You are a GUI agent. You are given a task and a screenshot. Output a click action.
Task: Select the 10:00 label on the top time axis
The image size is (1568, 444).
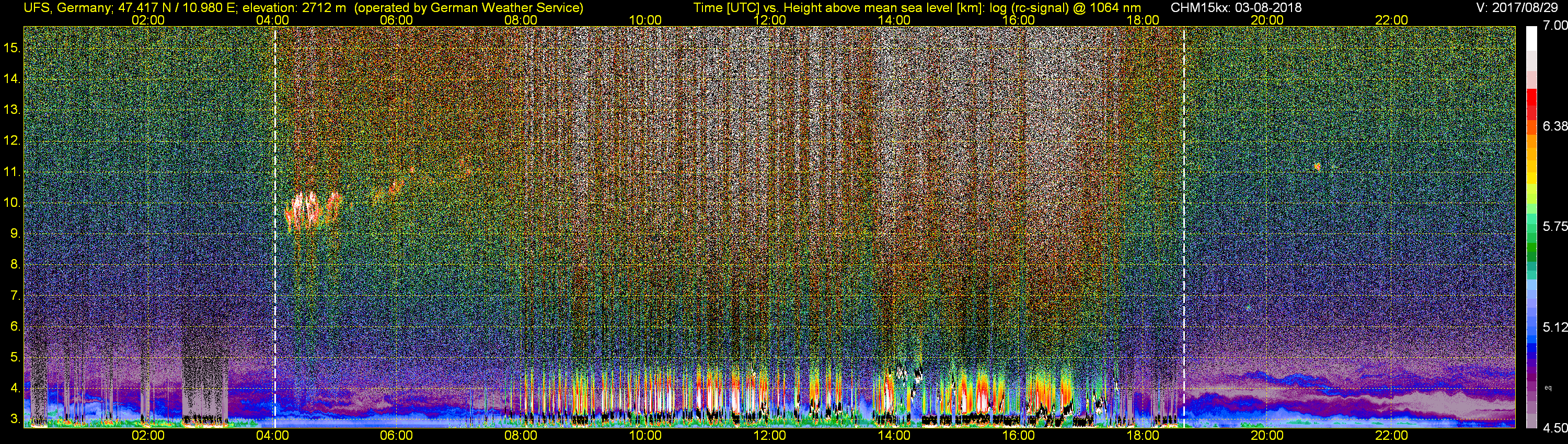pyautogui.click(x=645, y=20)
